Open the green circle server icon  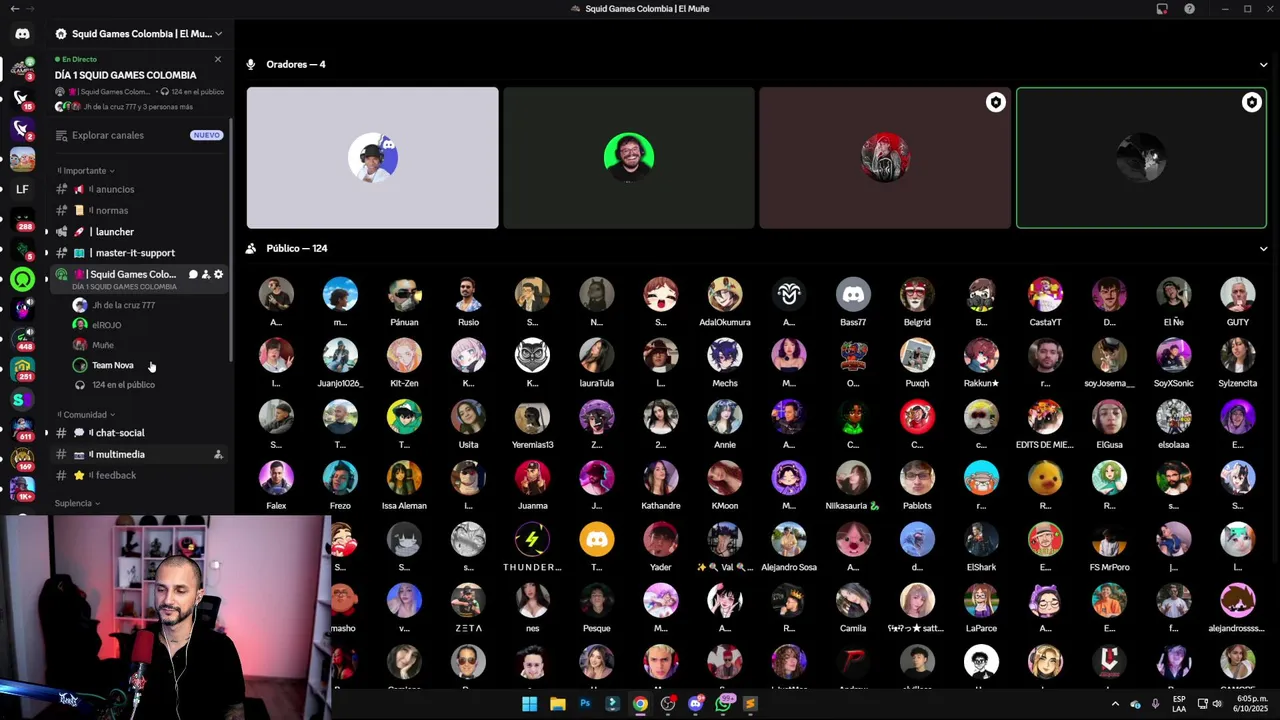click(x=22, y=280)
